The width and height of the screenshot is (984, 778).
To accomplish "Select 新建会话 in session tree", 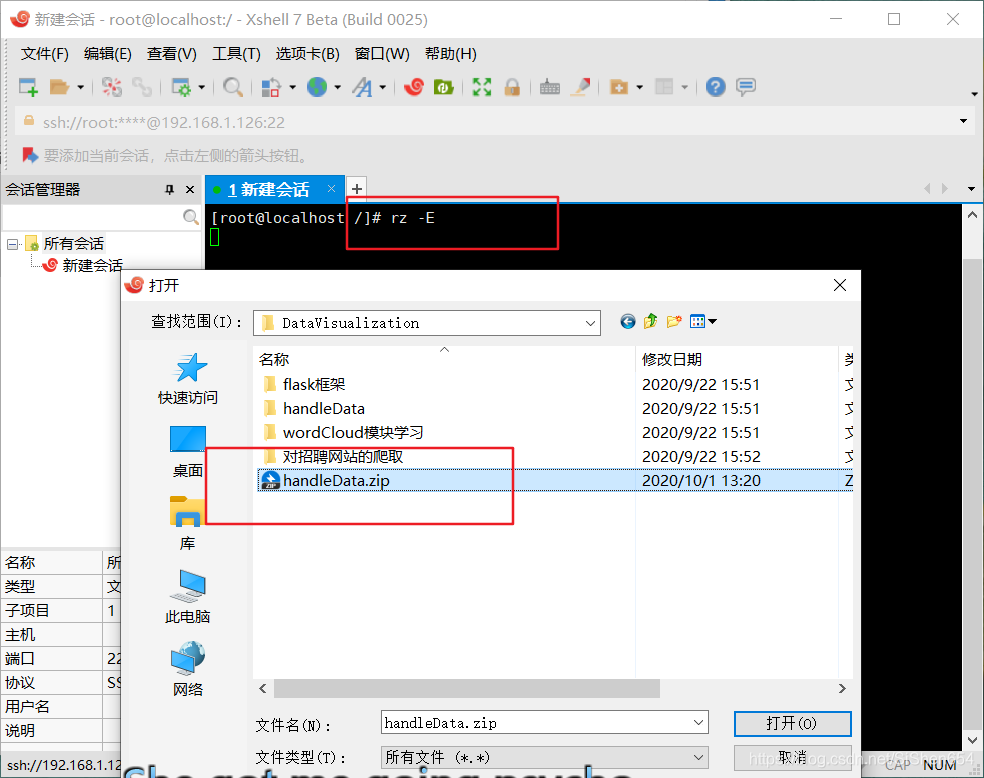I will (x=92, y=265).
